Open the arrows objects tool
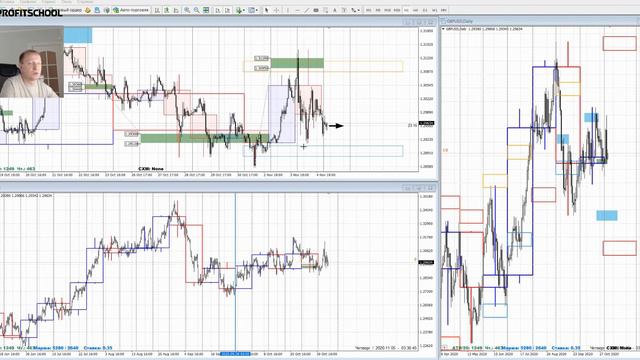640x360 pixels. click(x=353, y=10)
